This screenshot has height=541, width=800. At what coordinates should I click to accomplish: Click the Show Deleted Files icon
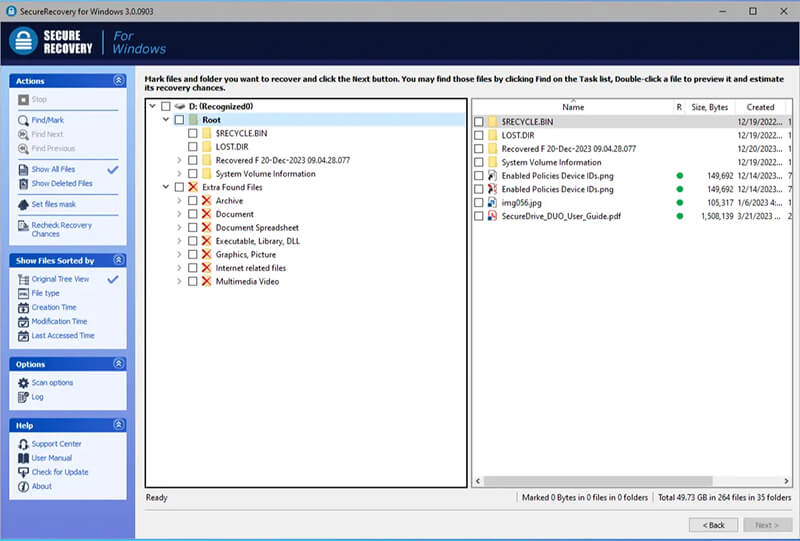pos(23,184)
